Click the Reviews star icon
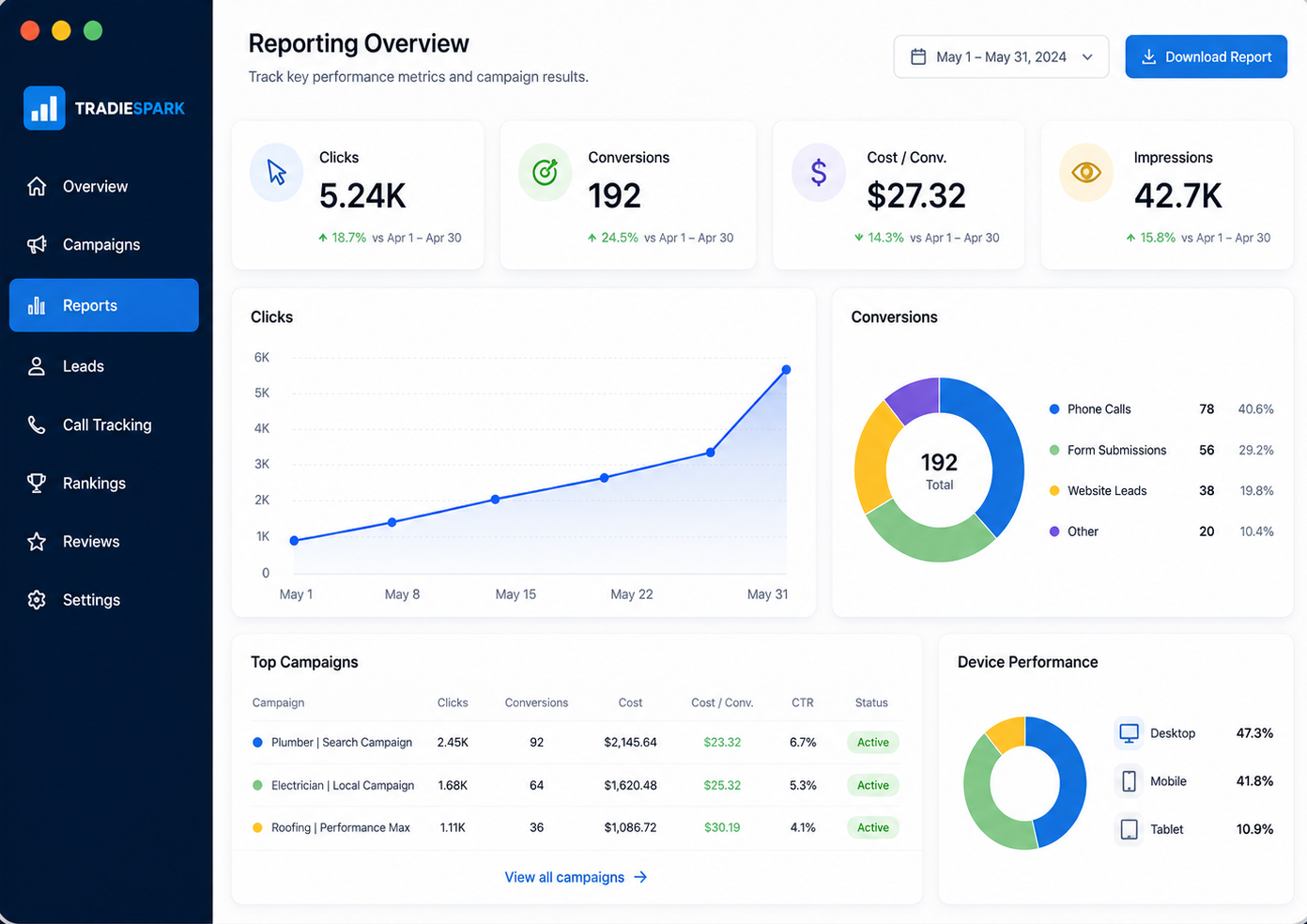This screenshot has height=924, width=1307. coord(37,541)
